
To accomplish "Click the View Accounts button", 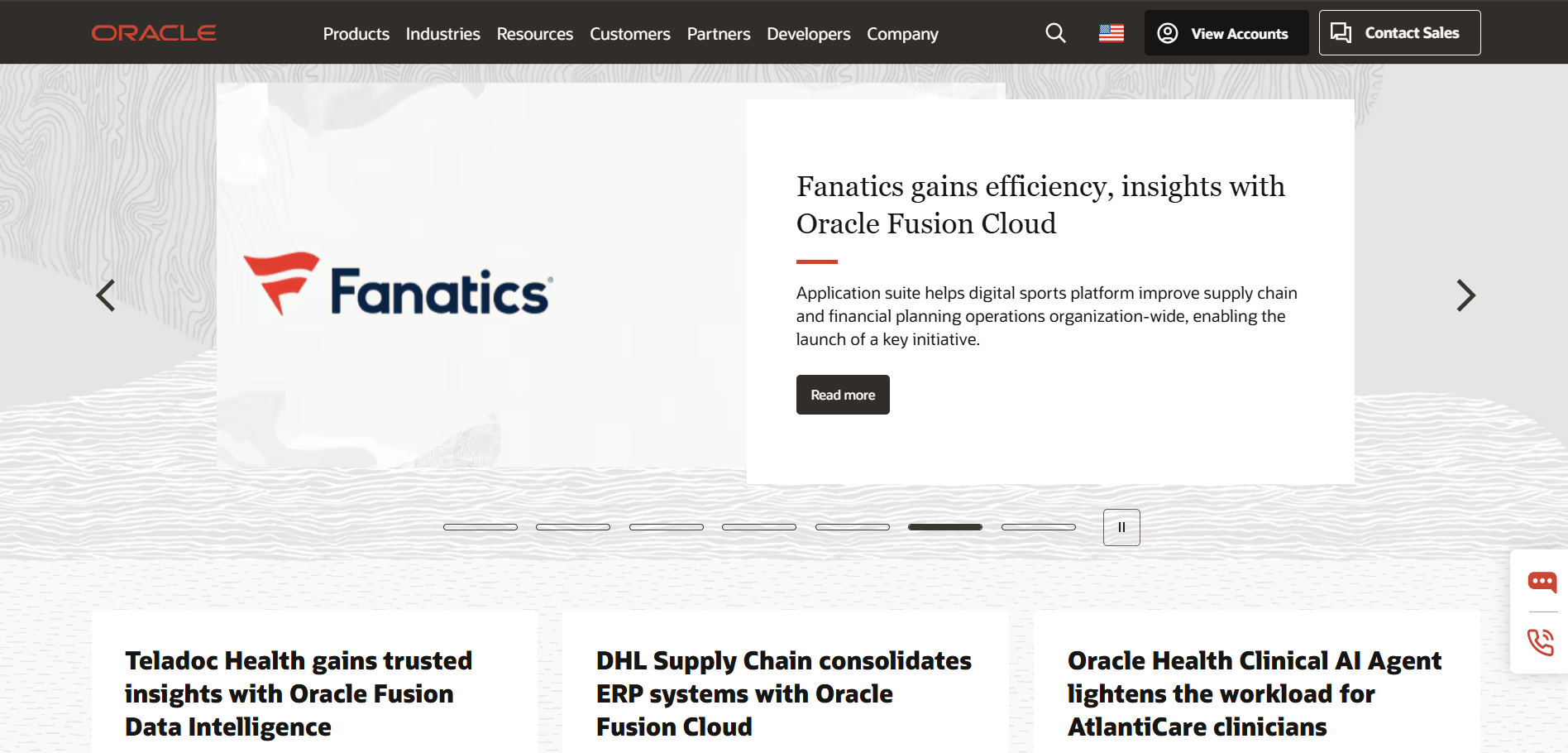I will coord(1226,33).
